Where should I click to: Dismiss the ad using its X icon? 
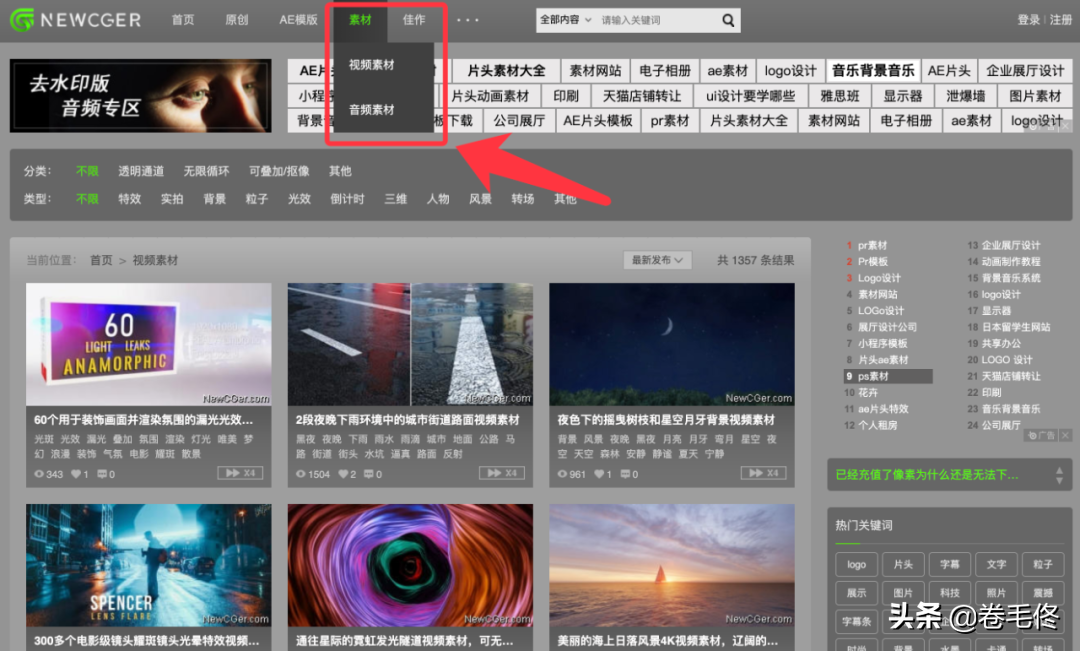(1065, 435)
